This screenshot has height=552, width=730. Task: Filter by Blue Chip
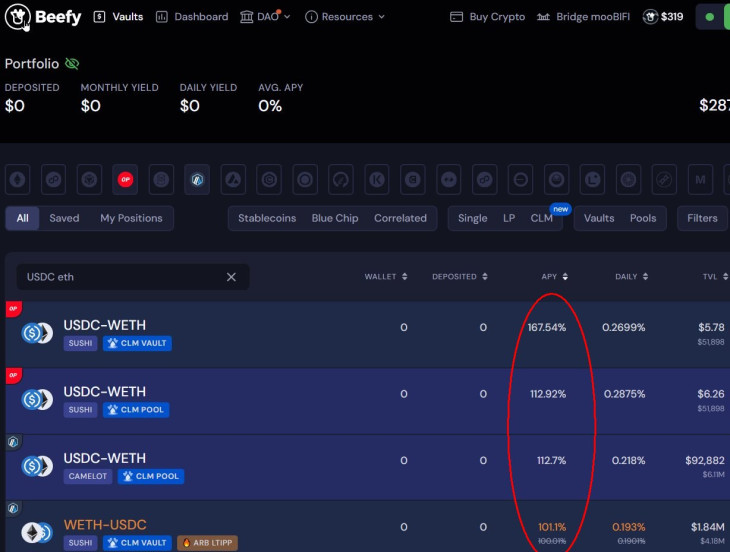coord(335,218)
